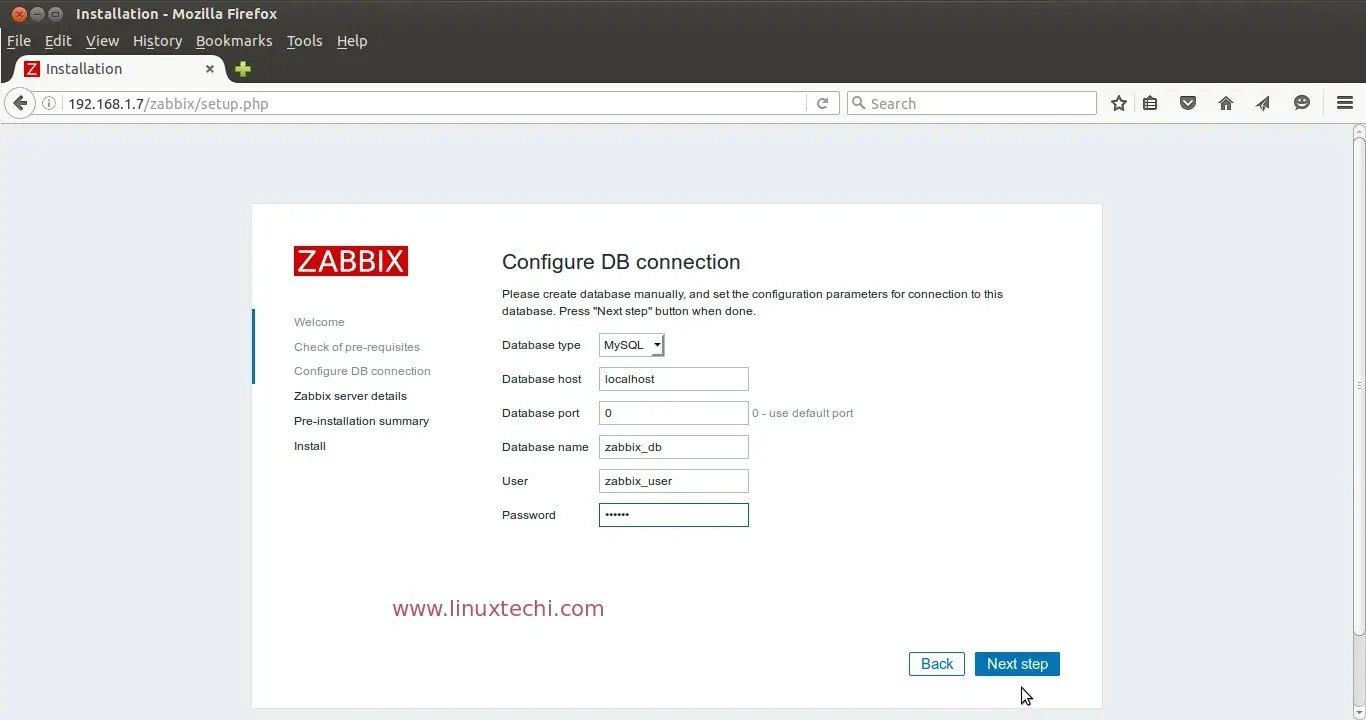
Task: Click the Database port field
Action: tap(674, 413)
